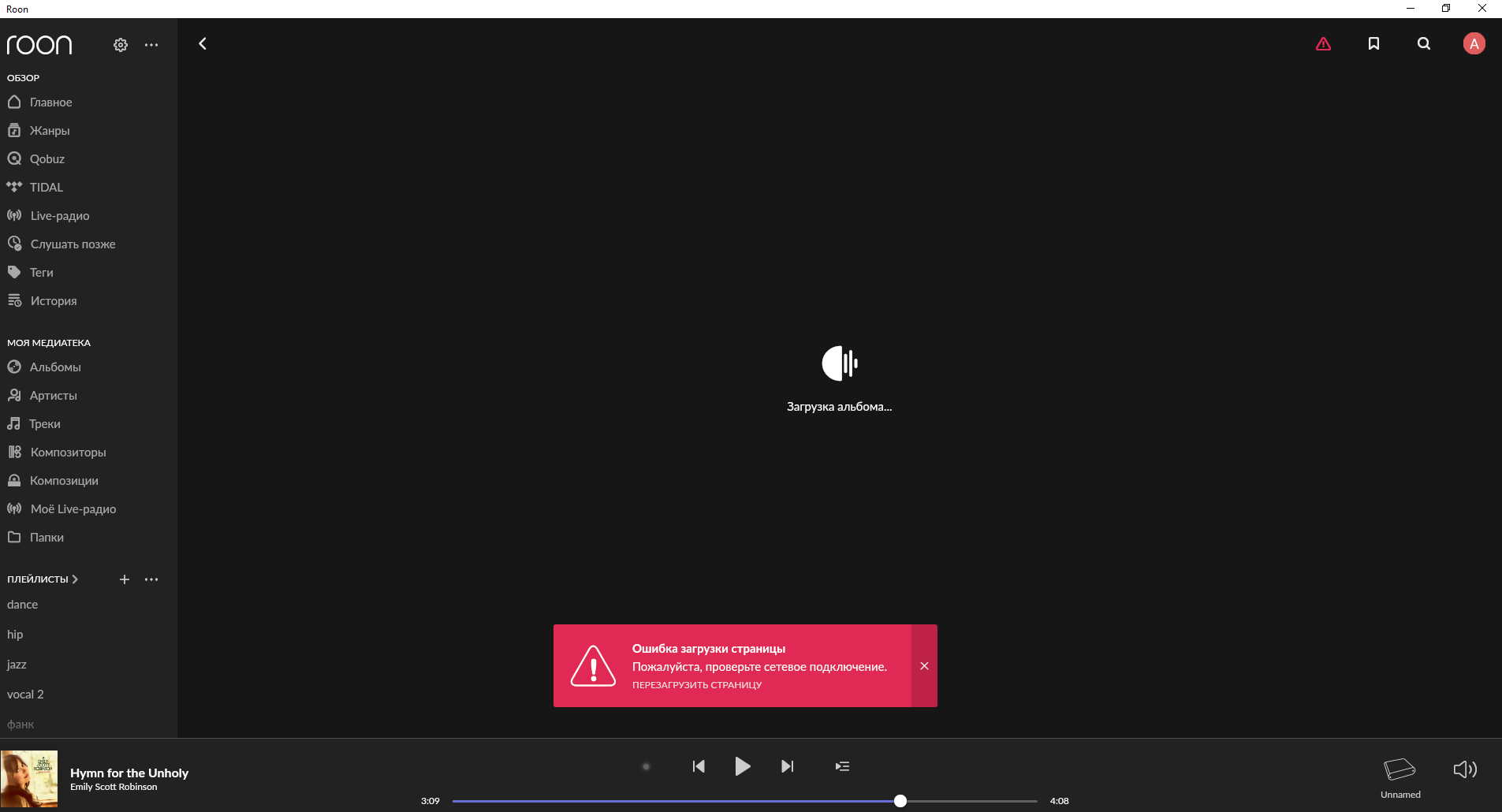Image resolution: width=1502 pixels, height=812 pixels.
Task: Open sidebar three-dots menu near logo
Action: [x=151, y=45]
